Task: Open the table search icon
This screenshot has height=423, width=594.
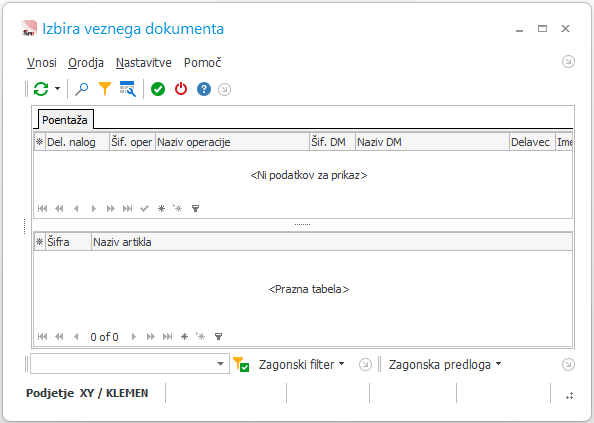Action: click(128, 89)
